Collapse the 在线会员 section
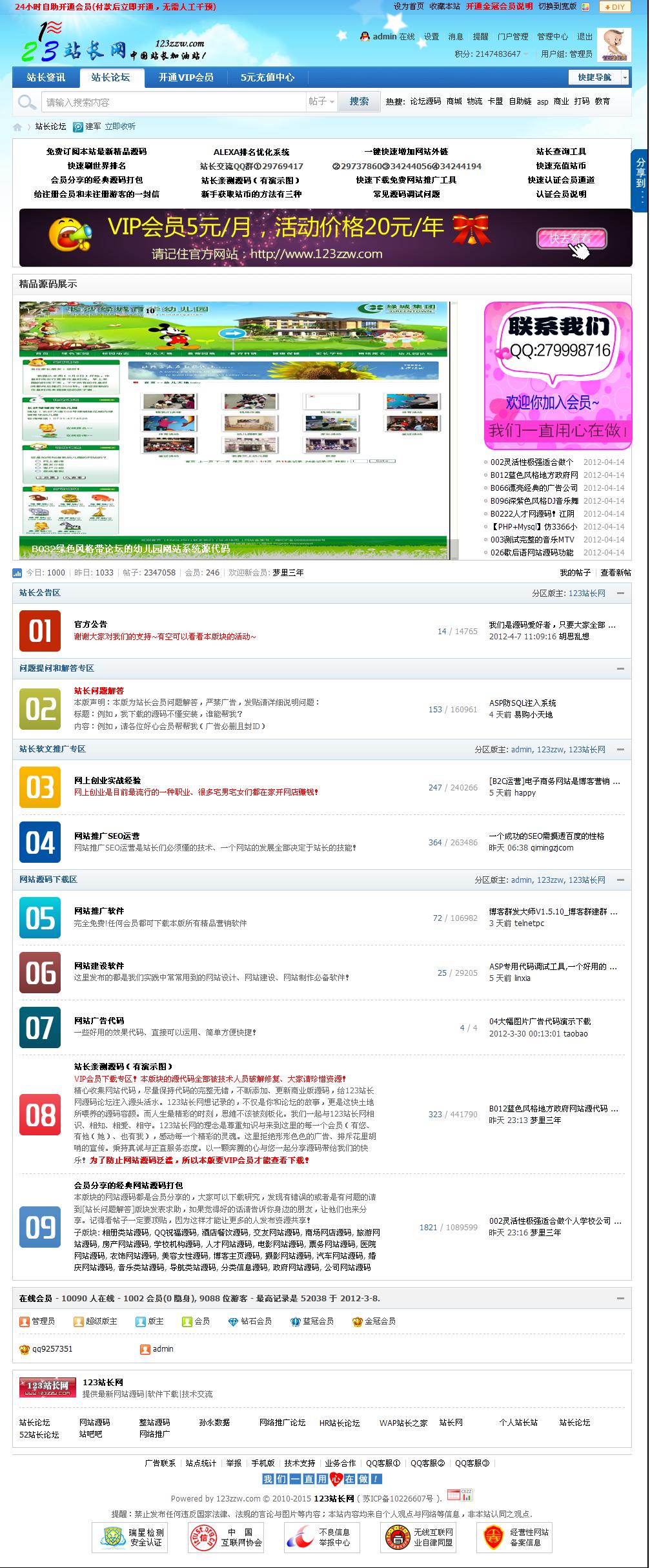This screenshot has height=1568, width=650. click(x=620, y=1298)
